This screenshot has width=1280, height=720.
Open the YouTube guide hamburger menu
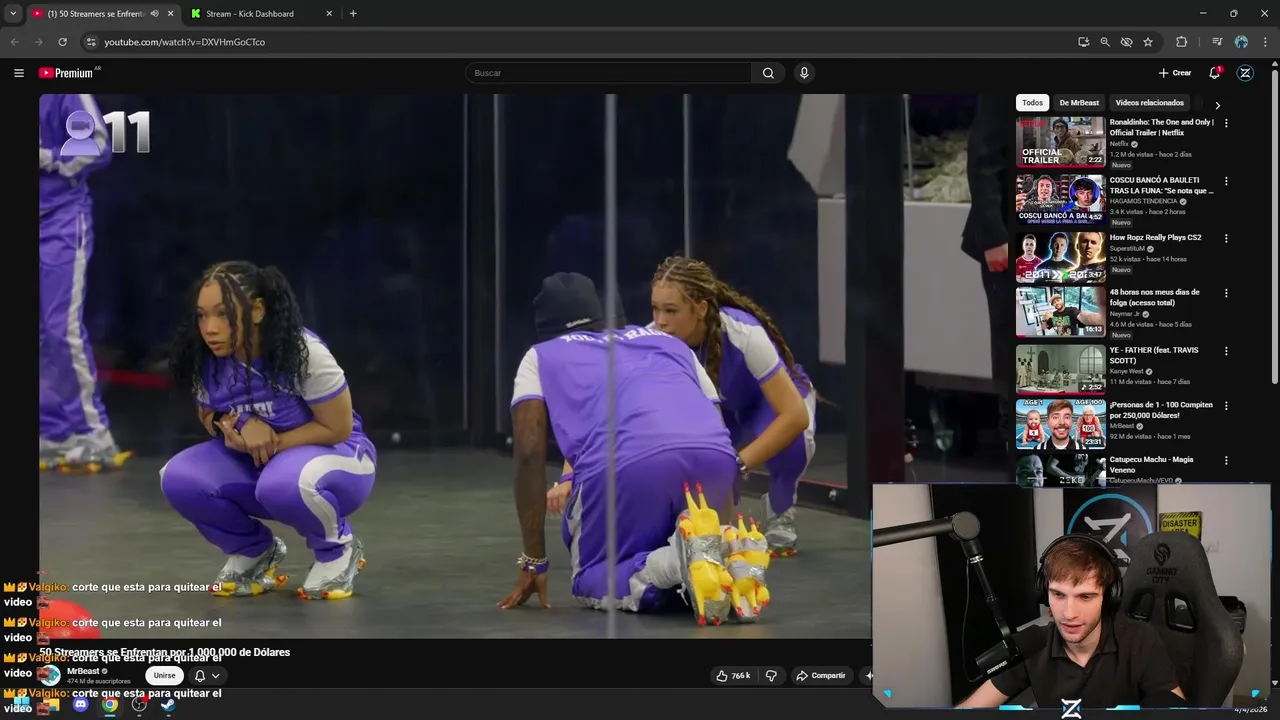tap(18, 73)
